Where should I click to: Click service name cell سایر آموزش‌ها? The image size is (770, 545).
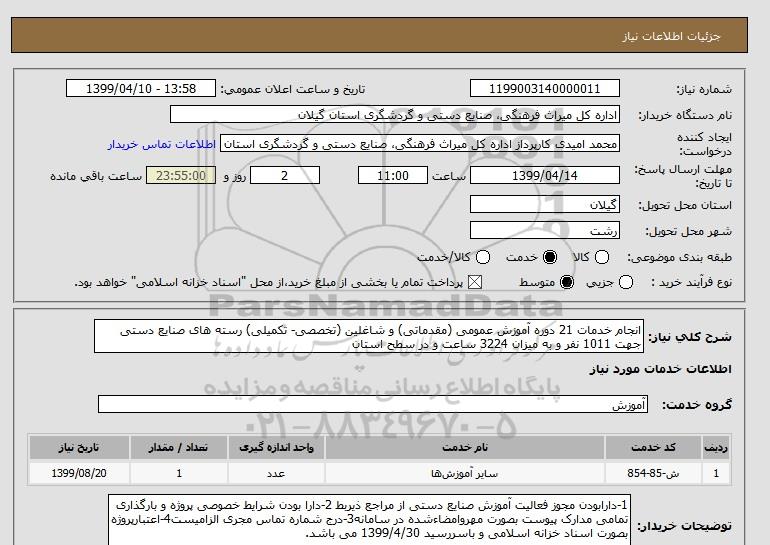click(x=465, y=473)
